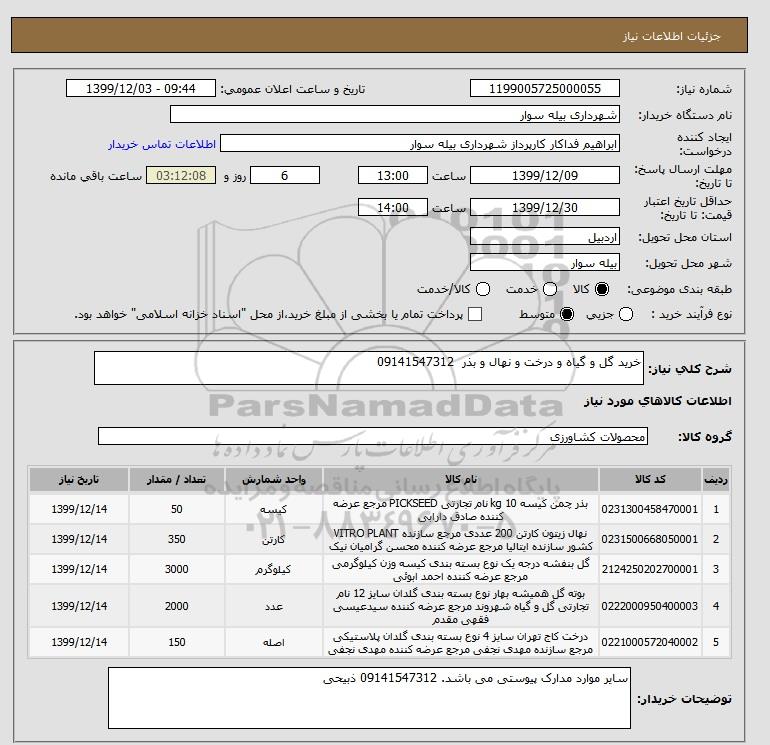
Task: Select the خدمت radio button
Action: [550, 289]
